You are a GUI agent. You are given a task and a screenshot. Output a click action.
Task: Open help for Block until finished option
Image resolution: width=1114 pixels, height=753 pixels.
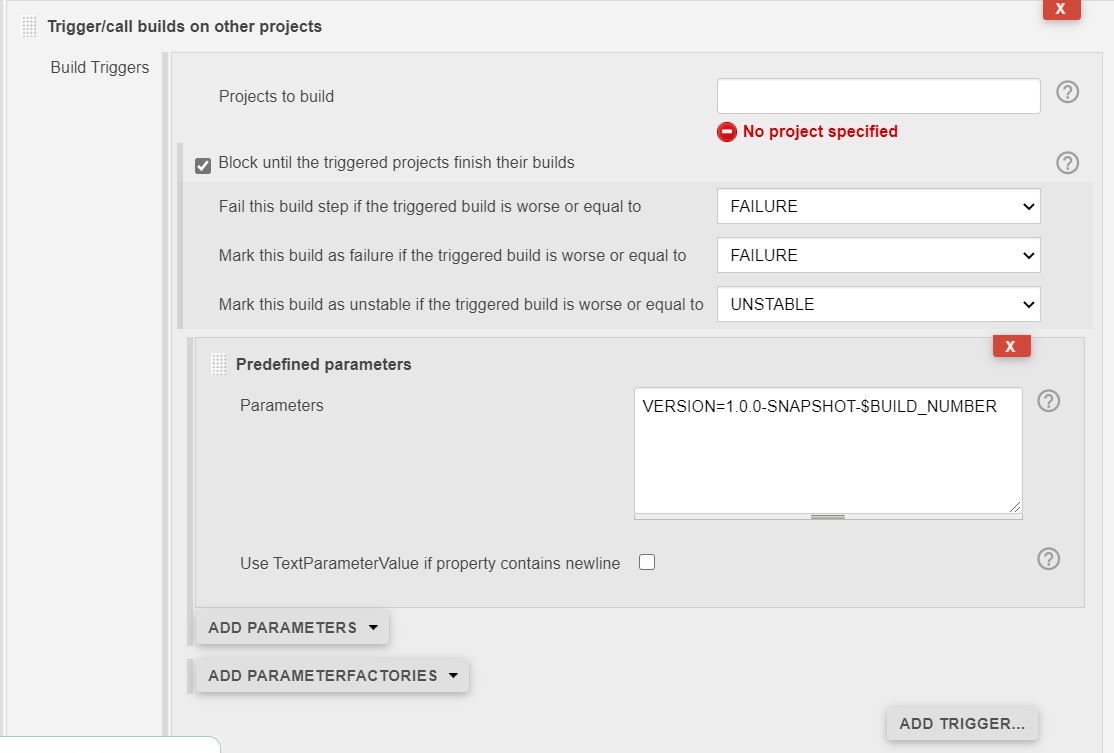[1067, 163]
